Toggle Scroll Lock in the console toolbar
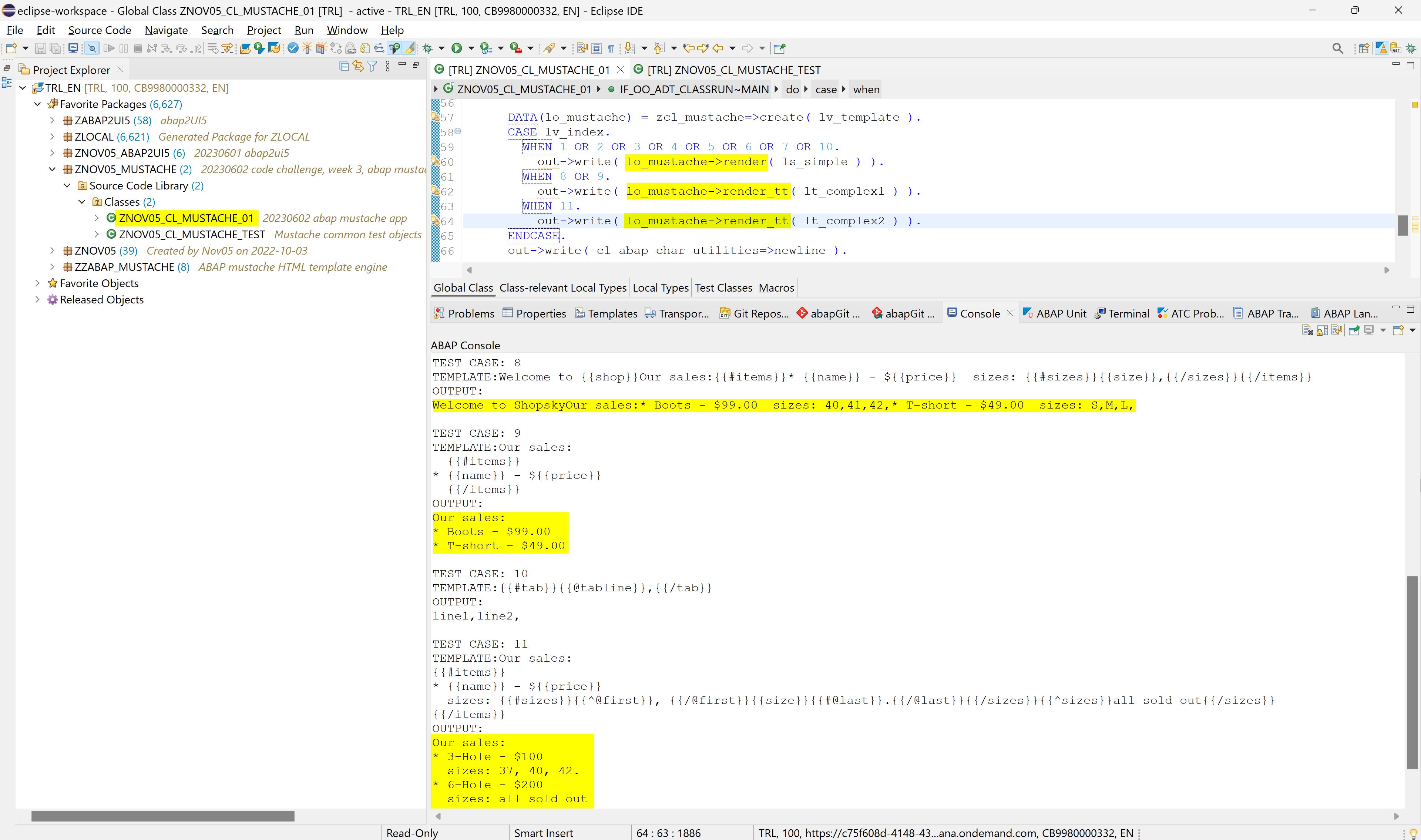The height and width of the screenshot is (840, 1421). (1322, 330)
